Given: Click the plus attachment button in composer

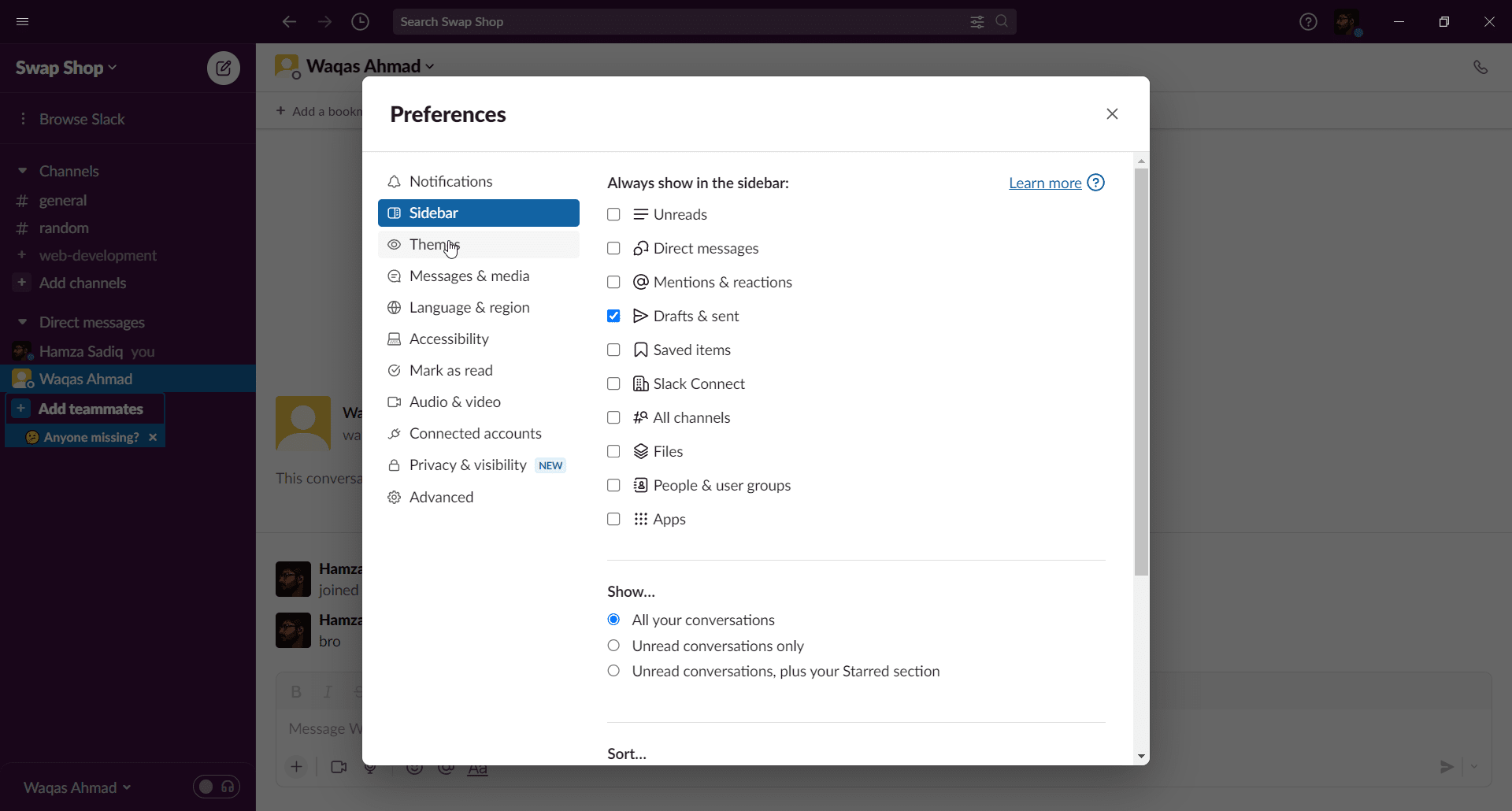Looking at the screenshot, I should click(x=297, y=766).
